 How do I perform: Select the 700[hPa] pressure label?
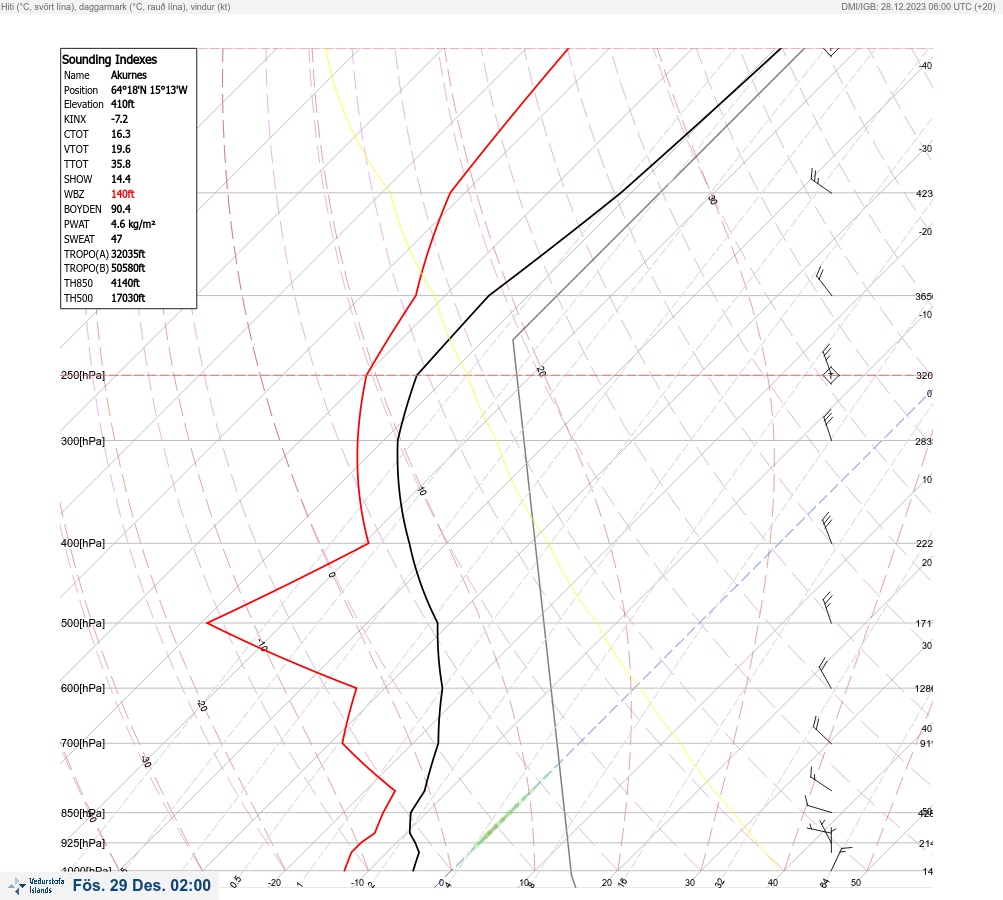pyautogui.click(x=83, y=743)
